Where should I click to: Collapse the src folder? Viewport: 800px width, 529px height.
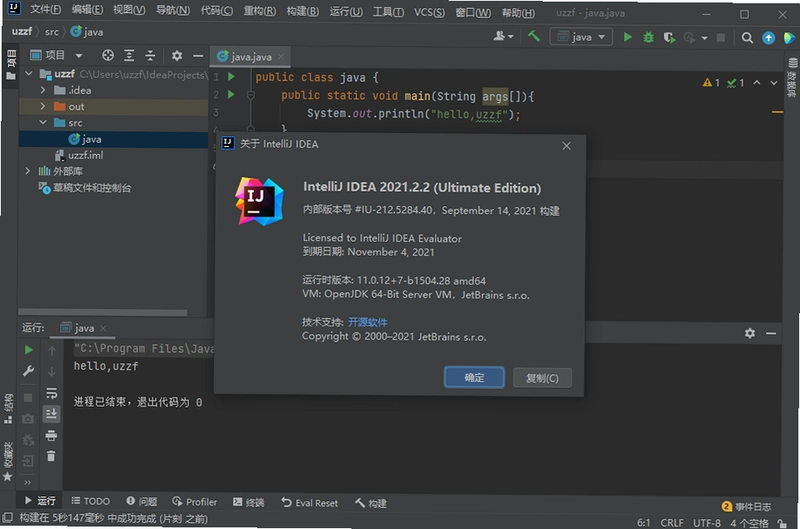43,122
